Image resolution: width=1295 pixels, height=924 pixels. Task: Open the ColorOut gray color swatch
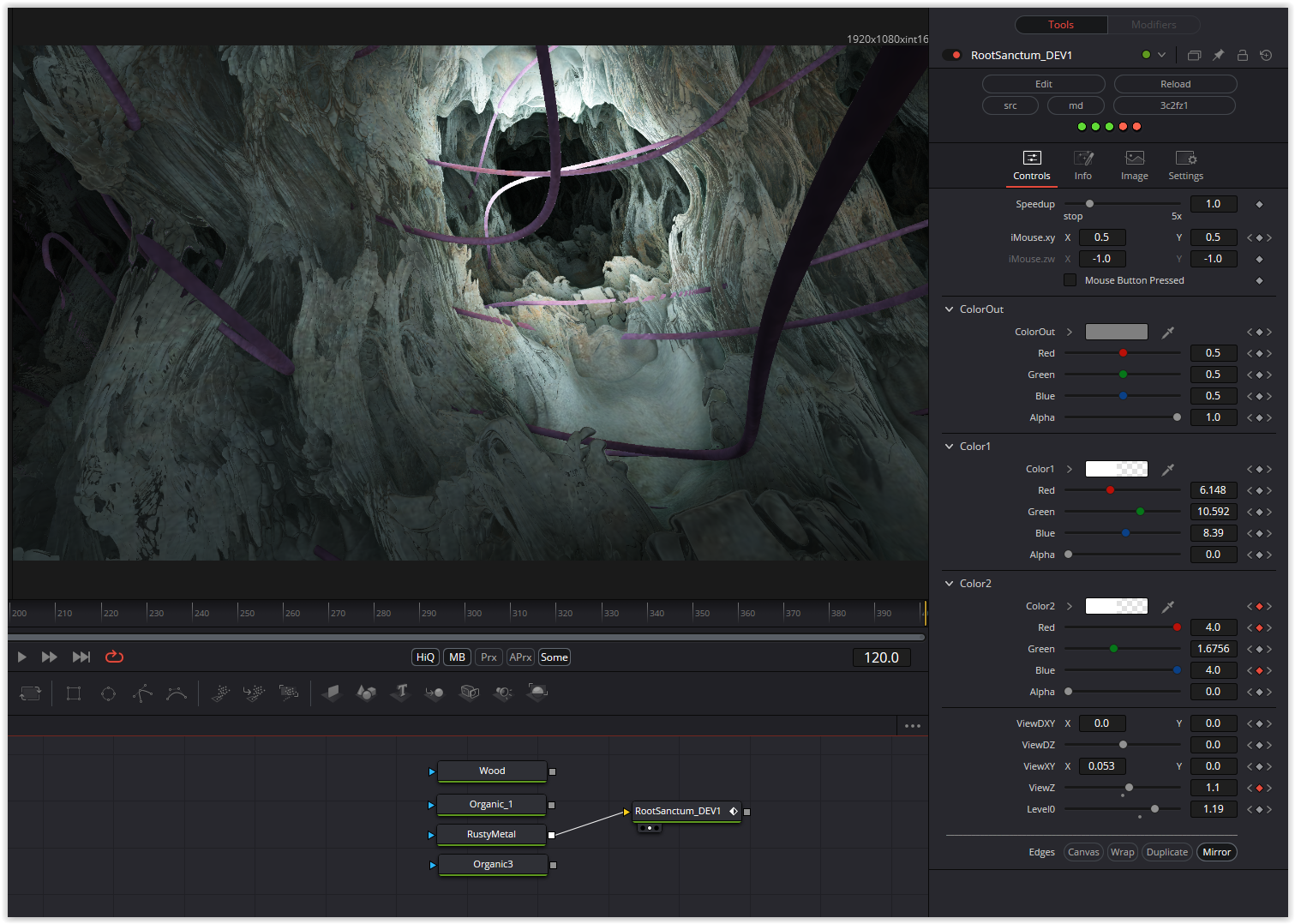click(1116, 332)
